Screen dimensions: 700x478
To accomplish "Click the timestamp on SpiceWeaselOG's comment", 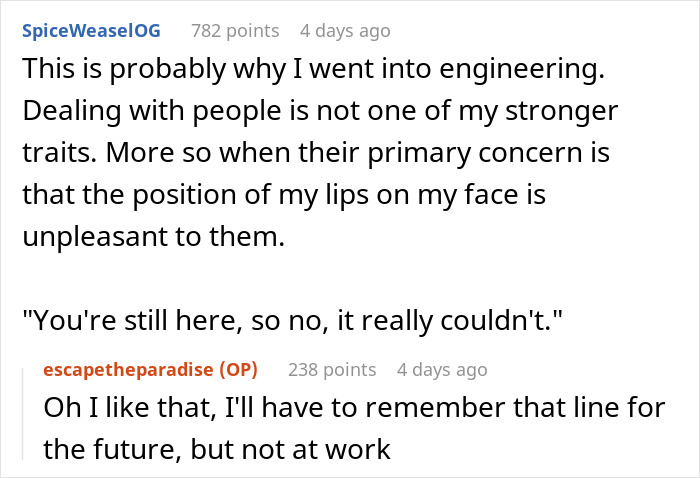I will (x=345, y=30).
